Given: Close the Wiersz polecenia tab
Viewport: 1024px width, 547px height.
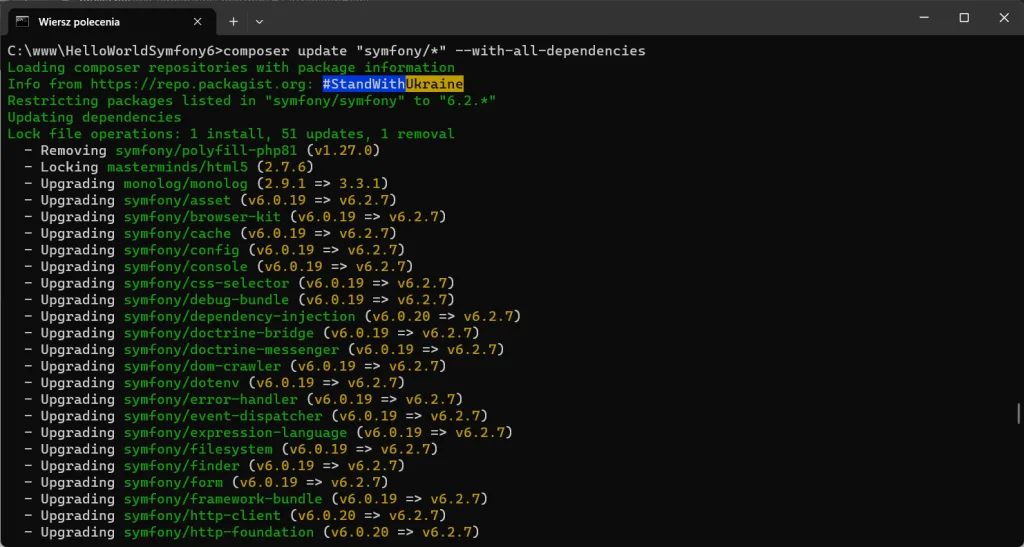Looking at the screenshot, I should (197, 22).
